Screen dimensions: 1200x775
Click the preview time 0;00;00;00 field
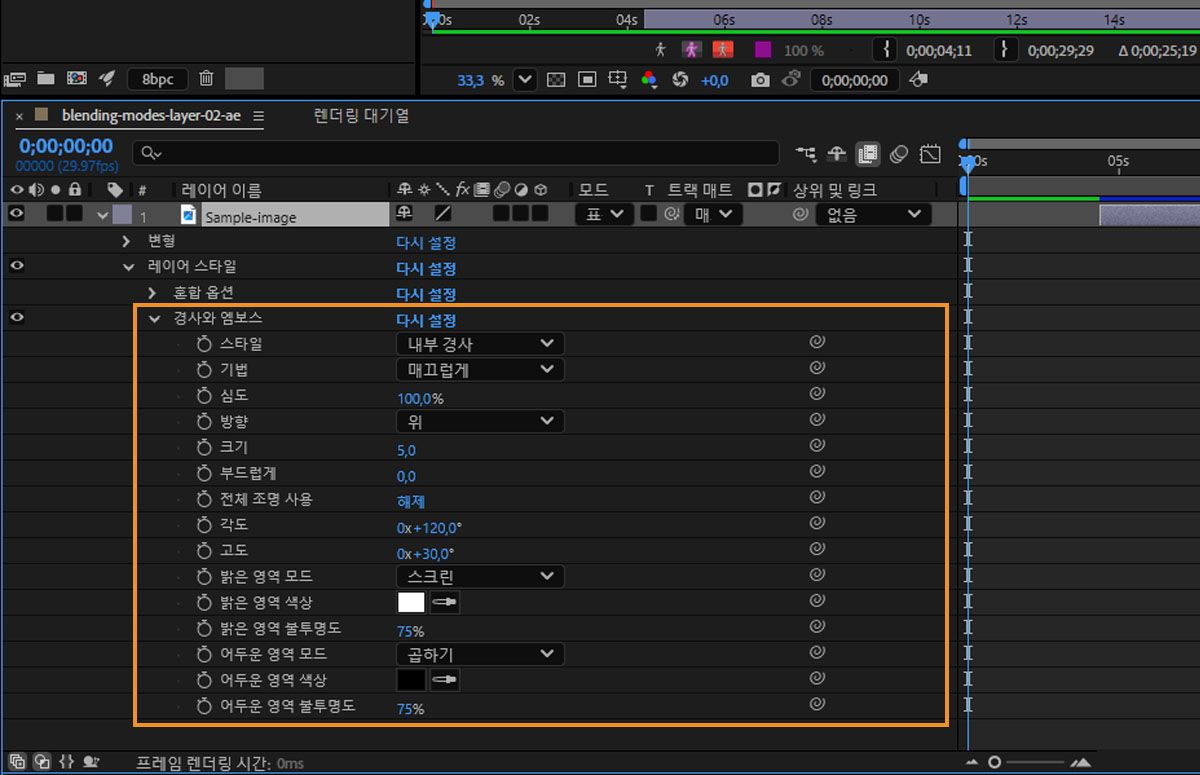point(855,81)
